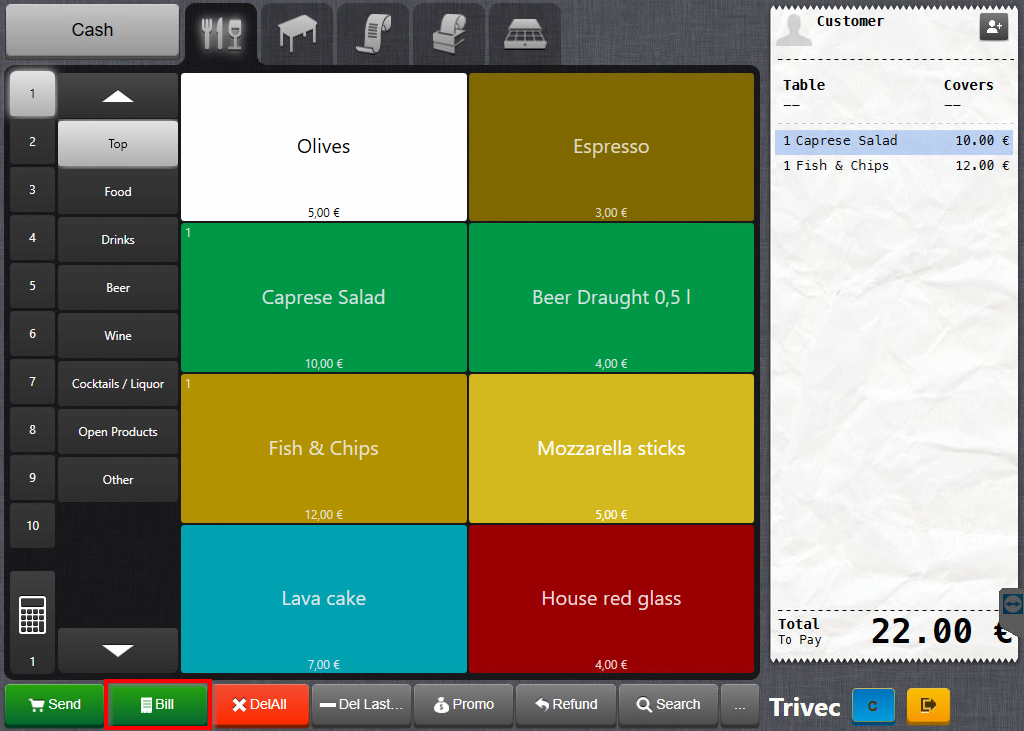Click the Del Last button
This screenshot has height=731, width=1024.
(362, 705)
